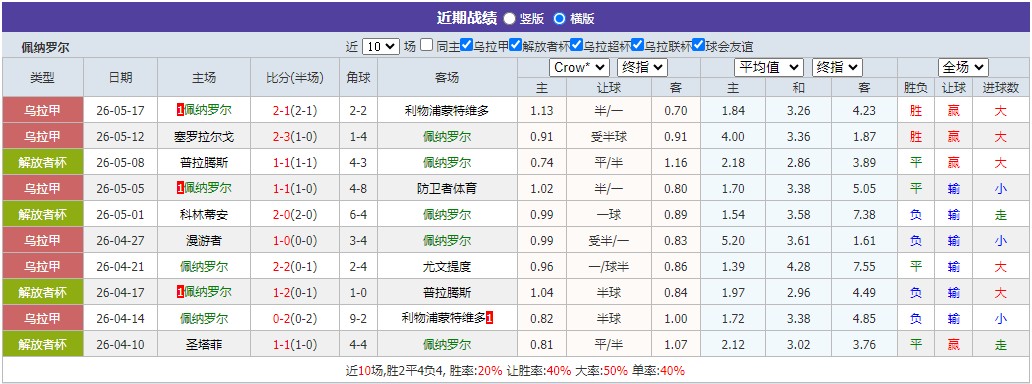This screenshot has height=384, width=1032.
Task: Click the 近期战绩 title bar text
Action: [x=466, y=18]
